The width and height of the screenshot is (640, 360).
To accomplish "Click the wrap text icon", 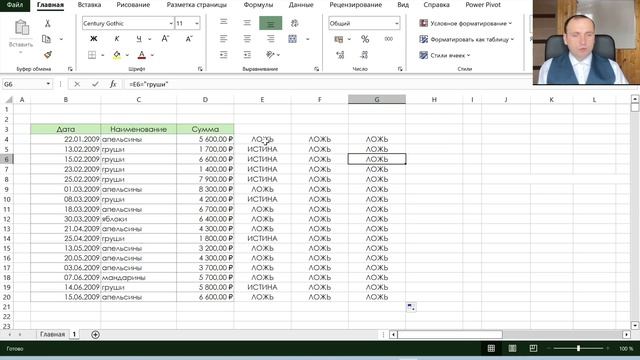I will (294, 23).
